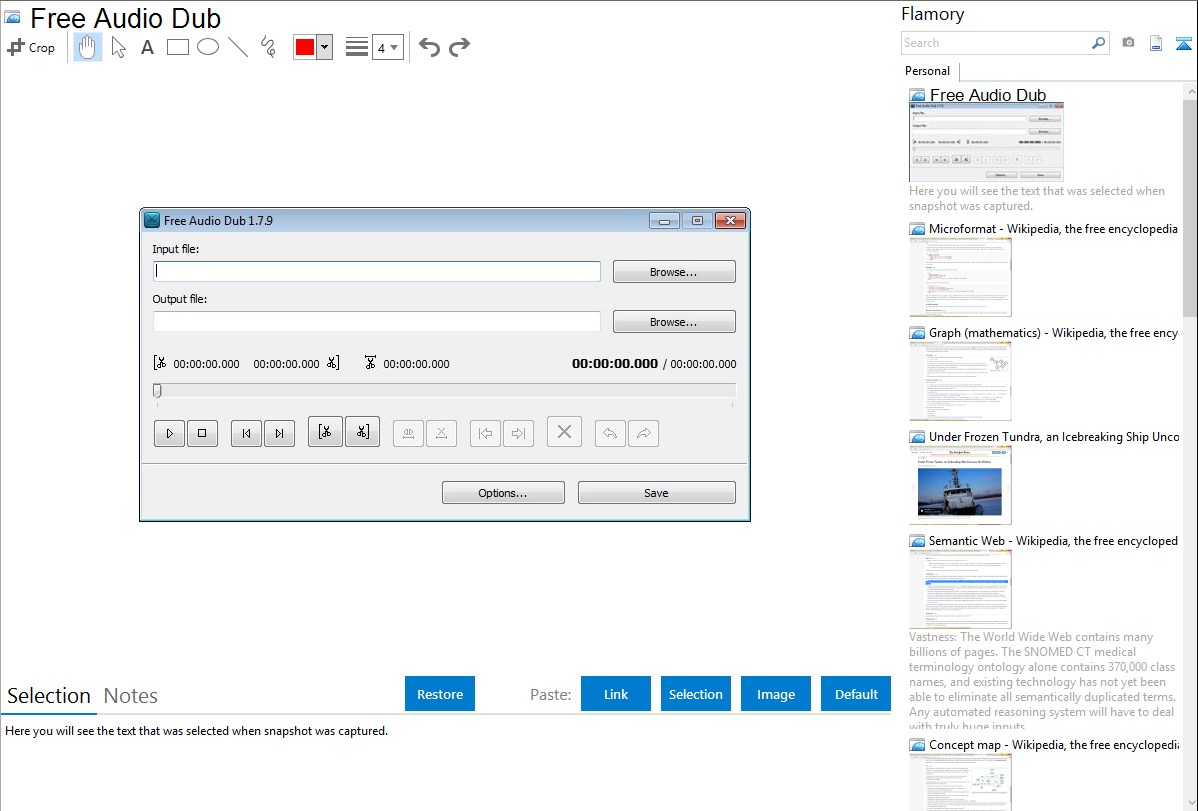Click the document page icon in Flamory
Viewport: 1198px width, 811px height.
[1156, 43]
